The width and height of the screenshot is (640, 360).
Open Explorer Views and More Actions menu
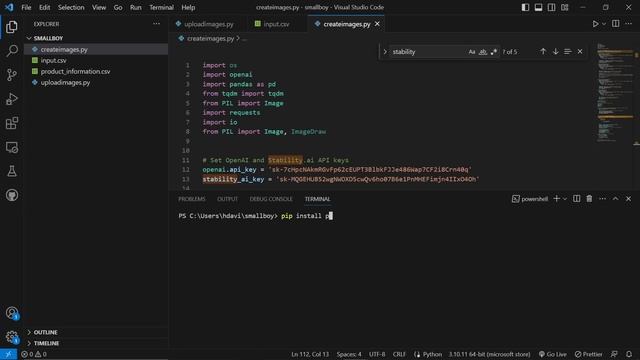[x=156, y=24]
